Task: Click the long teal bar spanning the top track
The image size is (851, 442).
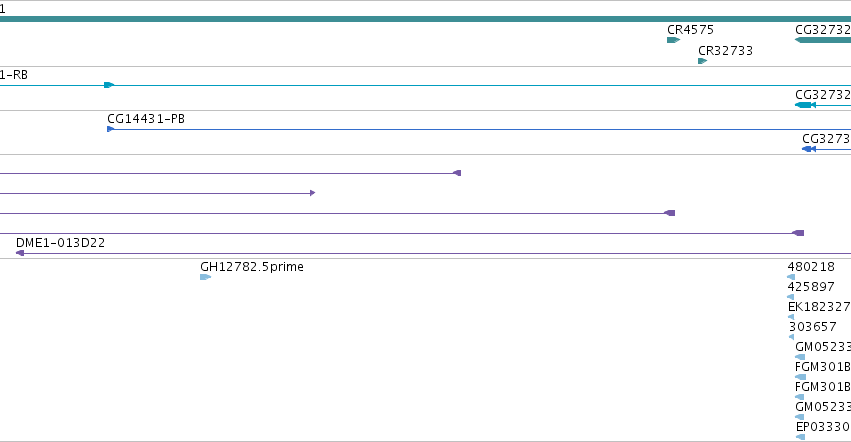Action: click(x=426, y=19)
